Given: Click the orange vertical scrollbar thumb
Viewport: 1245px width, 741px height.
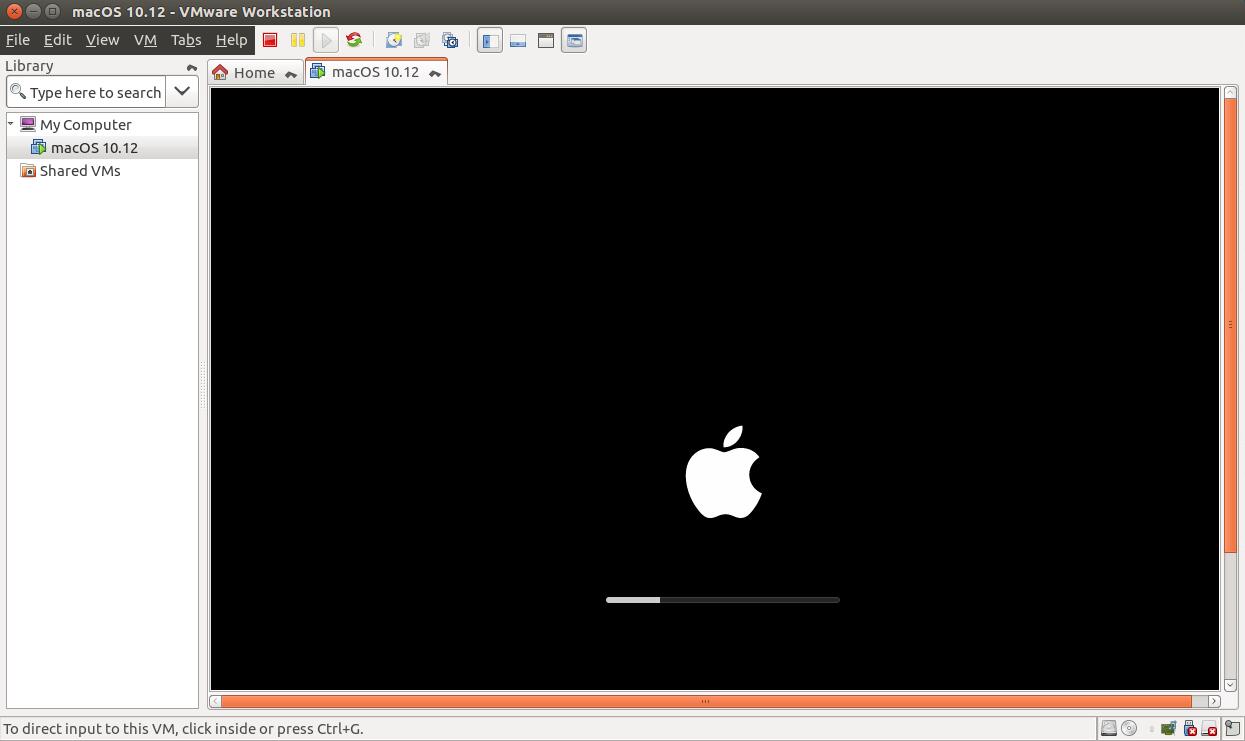Looking at the screenshot, I should tap(1231, 324).
